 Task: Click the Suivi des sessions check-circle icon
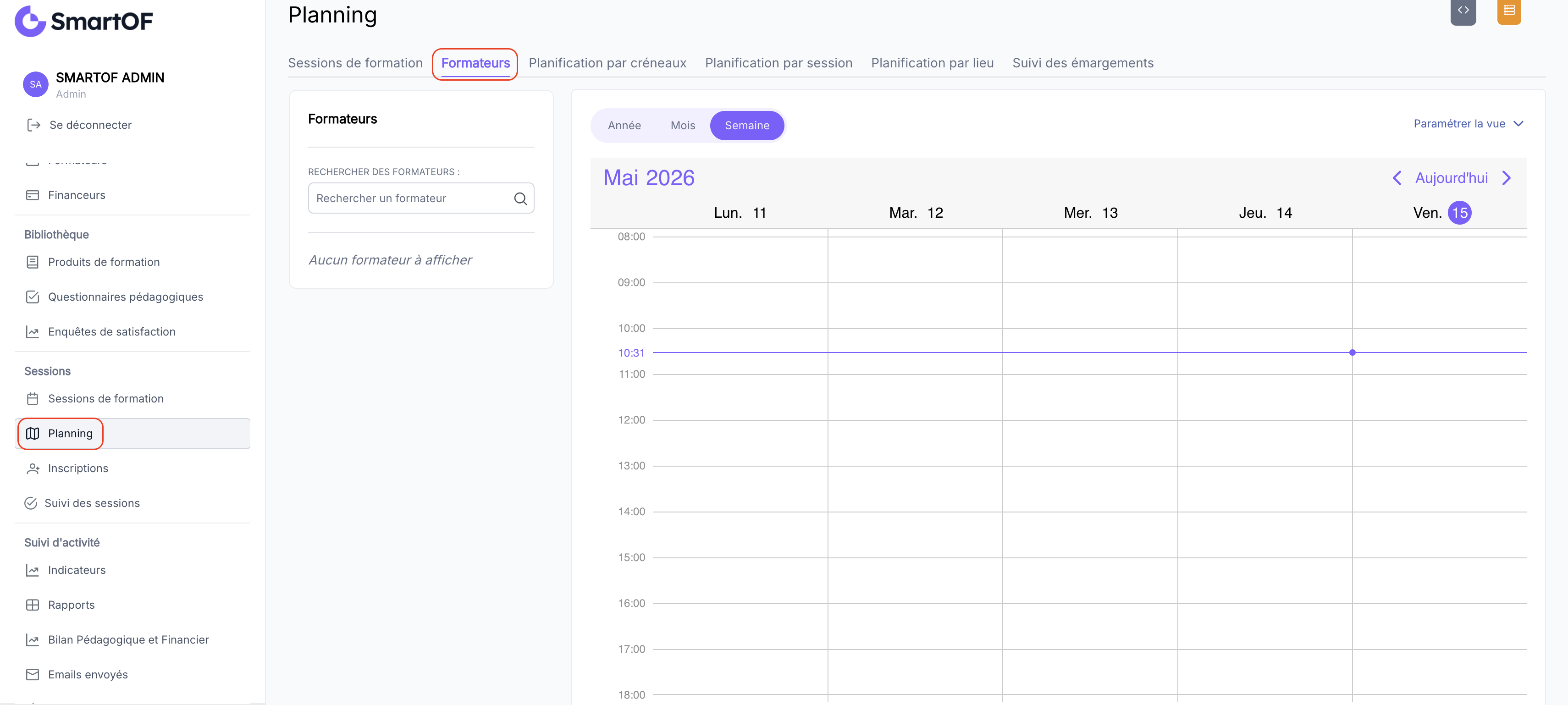click(30, 503)
